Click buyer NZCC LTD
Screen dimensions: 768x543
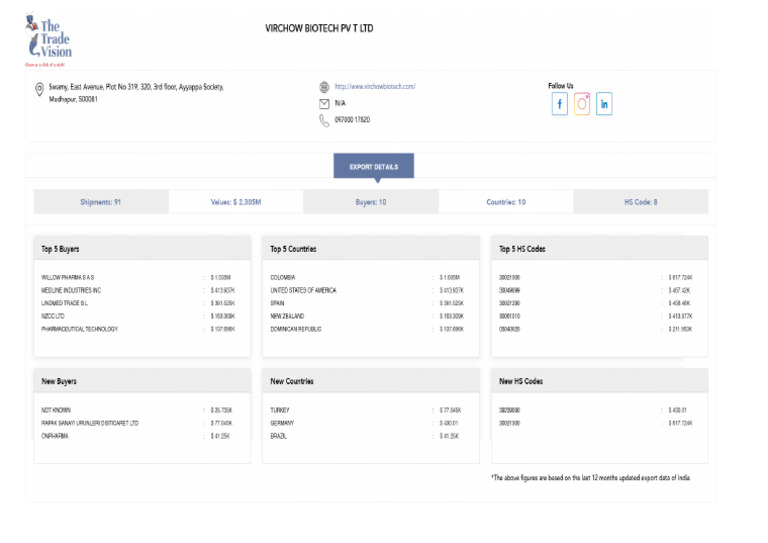(53, 316)
